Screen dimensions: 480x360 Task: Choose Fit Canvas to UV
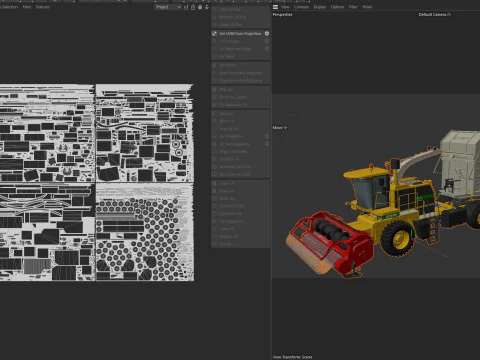point(240,105)
